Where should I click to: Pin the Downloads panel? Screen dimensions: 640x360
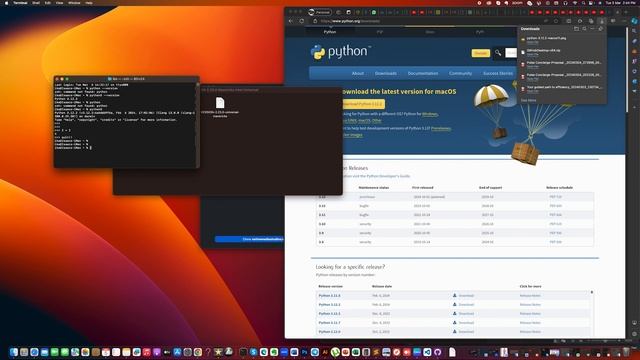point(600,29)
